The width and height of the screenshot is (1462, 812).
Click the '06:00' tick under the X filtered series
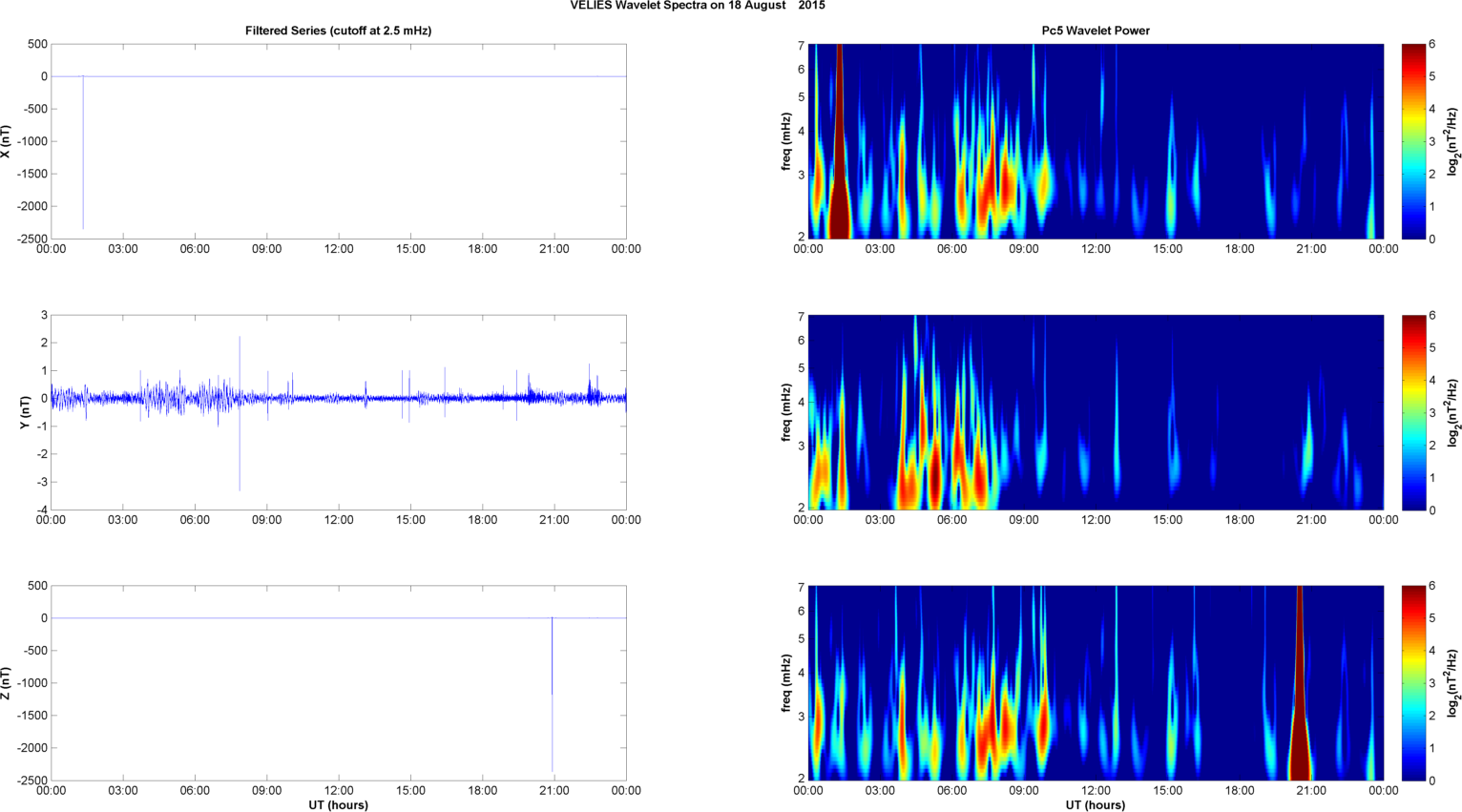click(195, 249)
